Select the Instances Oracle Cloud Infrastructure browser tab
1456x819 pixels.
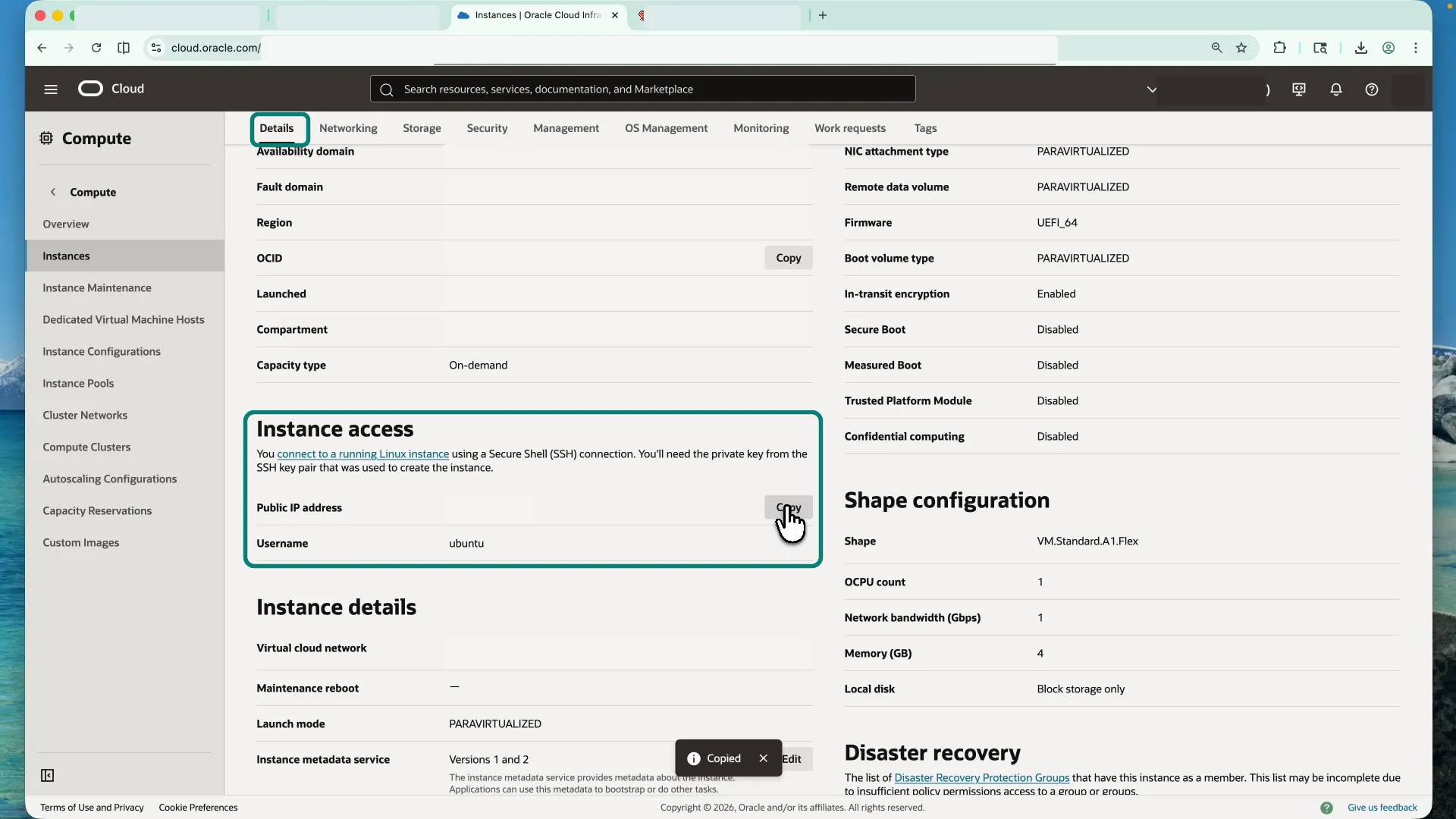point(538,15)
